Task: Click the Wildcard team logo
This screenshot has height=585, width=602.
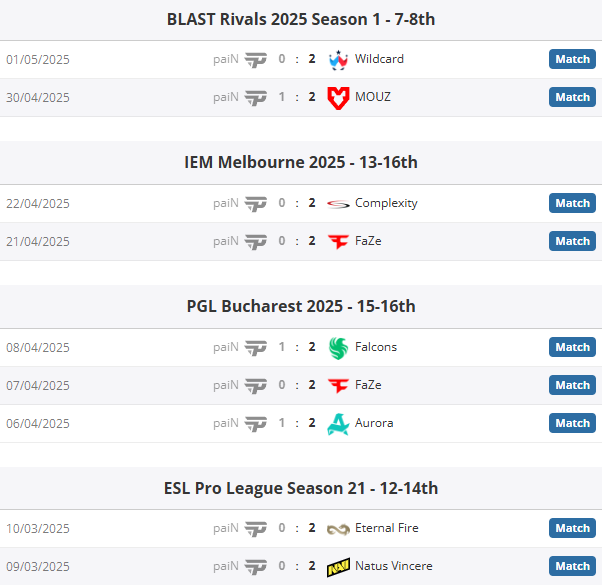Action: pos(338,60)
